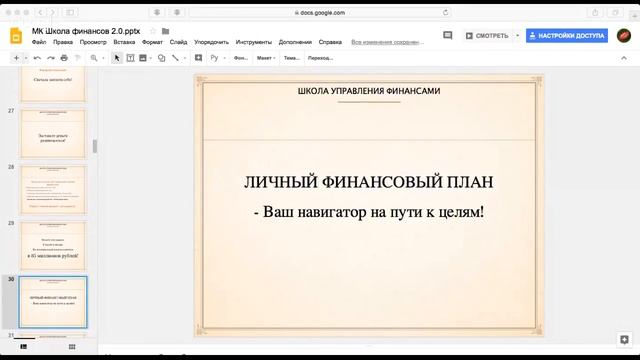Click the subtitle Ваш навигатор на пути

coord(369,212)
